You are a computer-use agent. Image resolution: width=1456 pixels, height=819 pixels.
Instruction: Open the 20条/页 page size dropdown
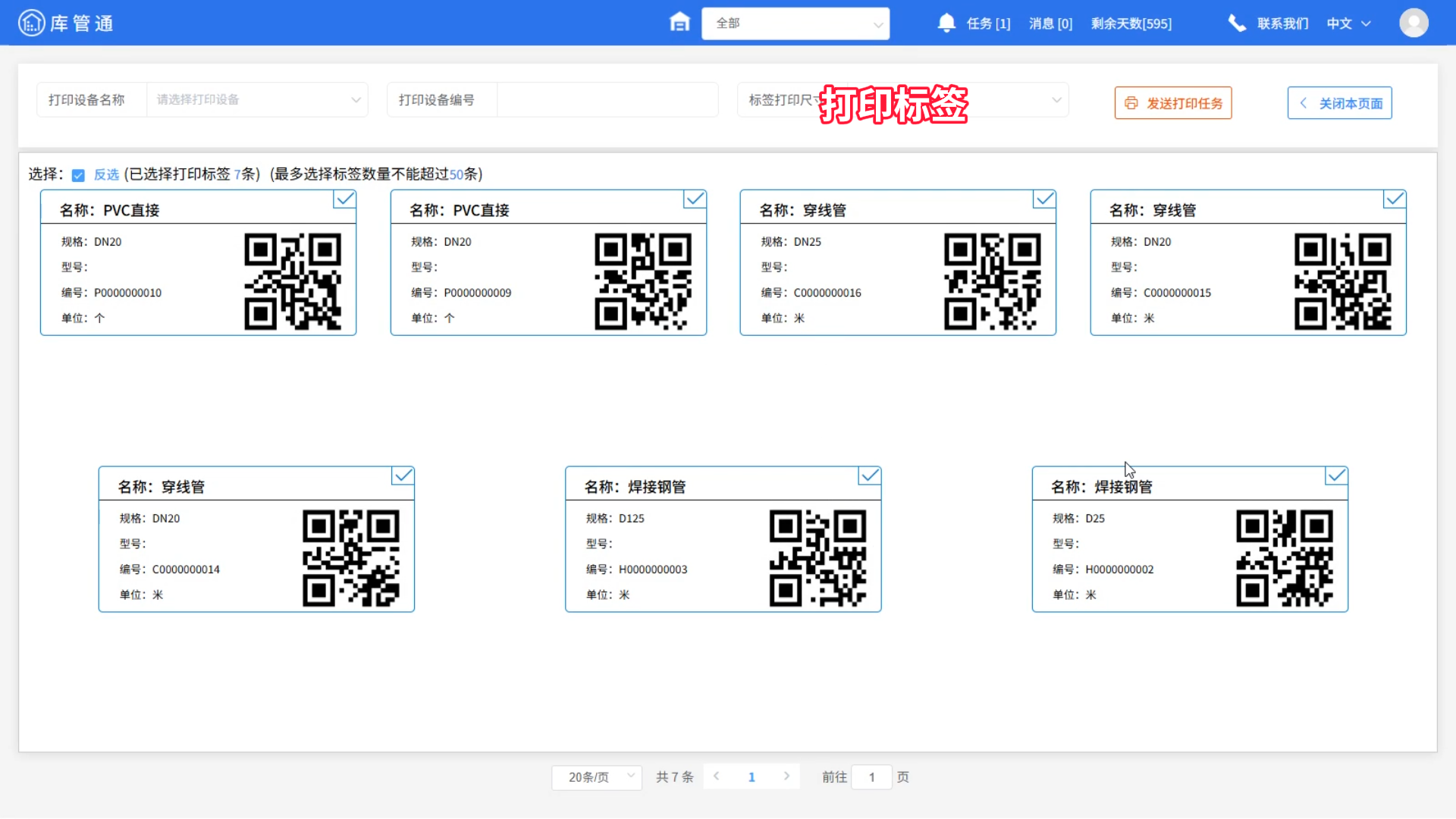(597, 777)
